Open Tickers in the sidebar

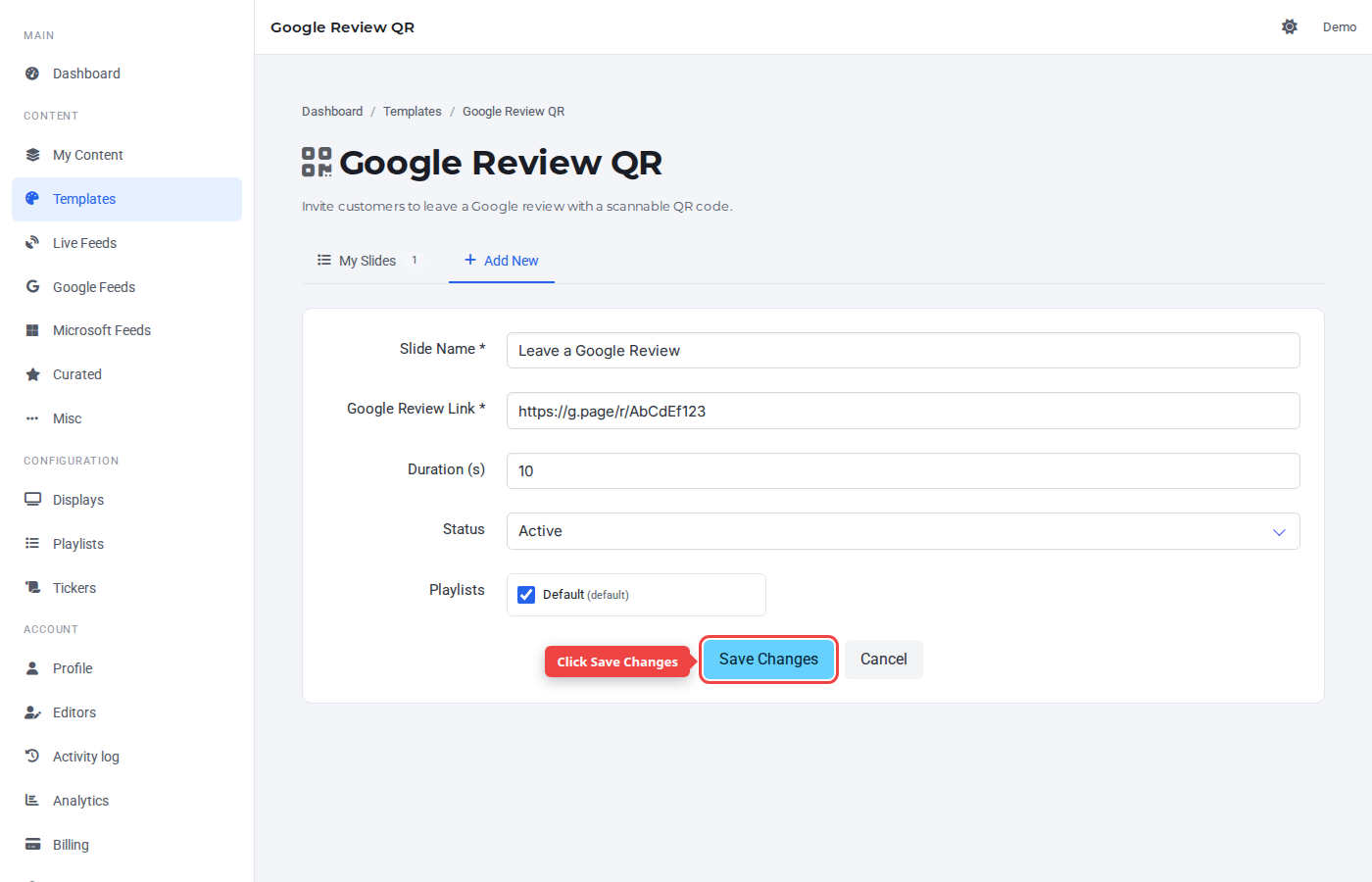[126, 588]
